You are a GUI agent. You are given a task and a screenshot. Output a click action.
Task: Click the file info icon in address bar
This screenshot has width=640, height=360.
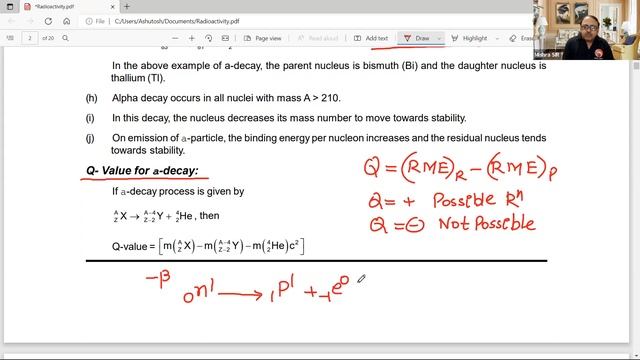[x=89, y=21]
